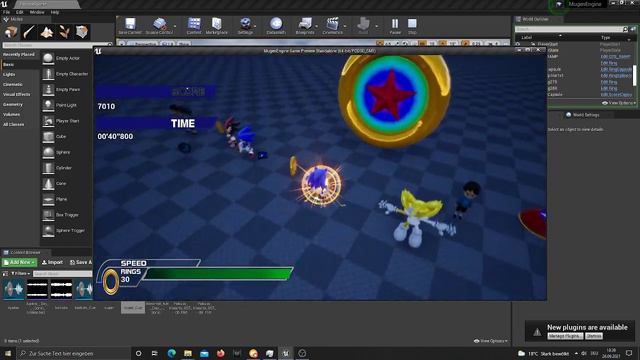Open Content Browser View Options

point(491,341)
